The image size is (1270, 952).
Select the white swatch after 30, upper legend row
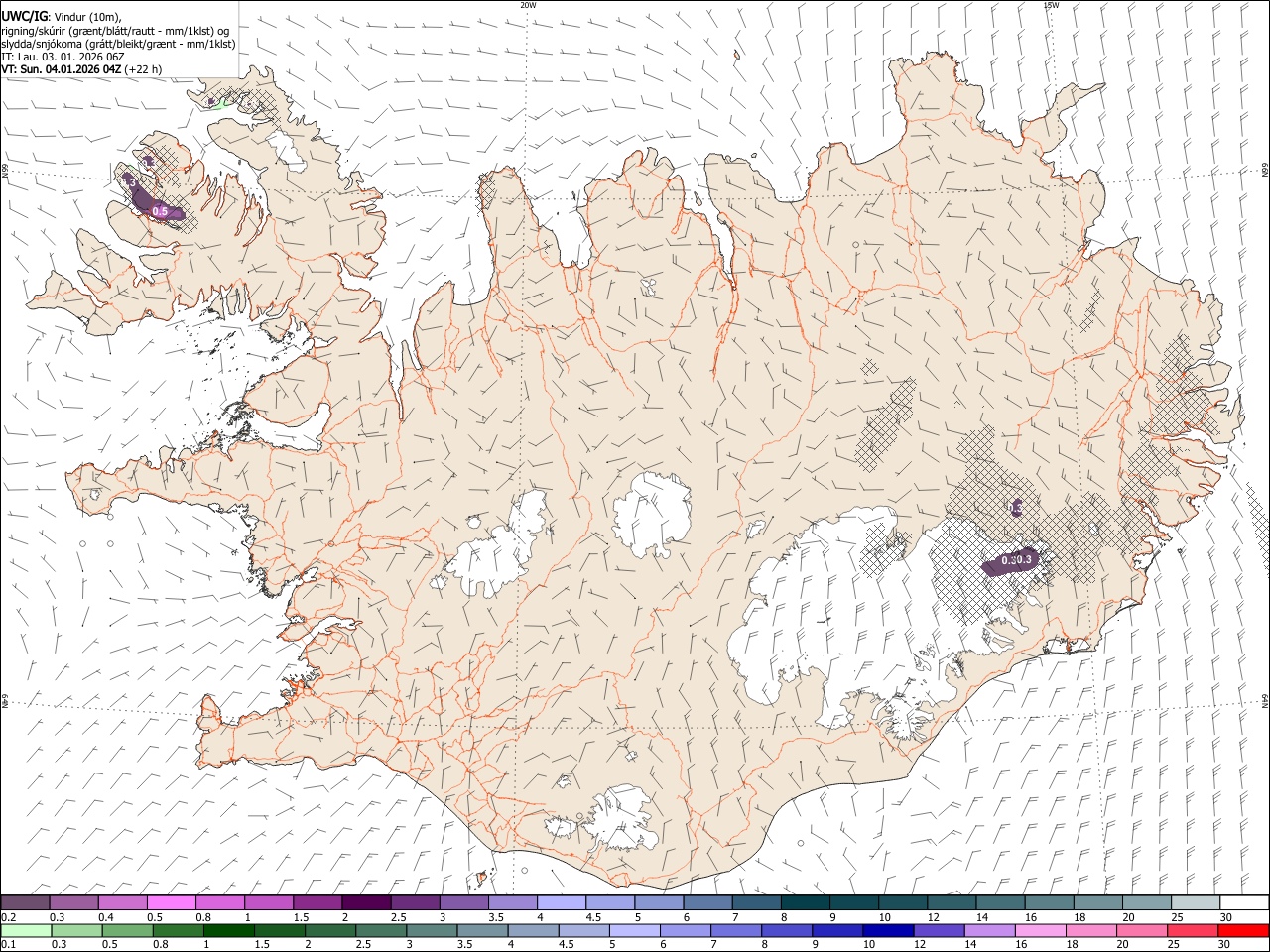point(1244,902)
